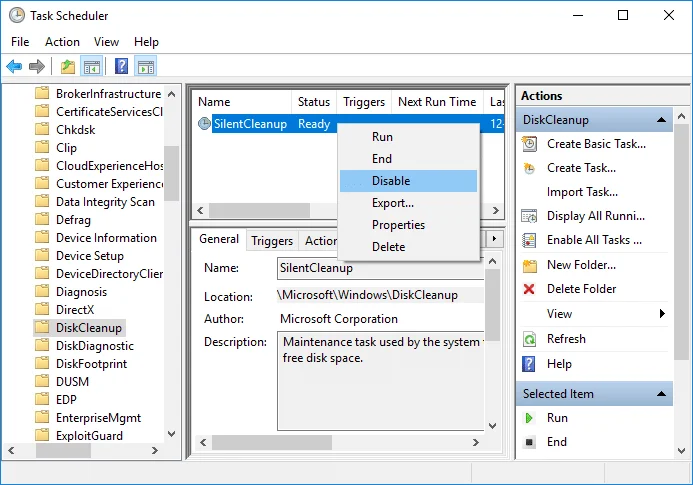693x485 pixels.
Task: Open the View menu in menu bar
Action: tap(107, 42)
